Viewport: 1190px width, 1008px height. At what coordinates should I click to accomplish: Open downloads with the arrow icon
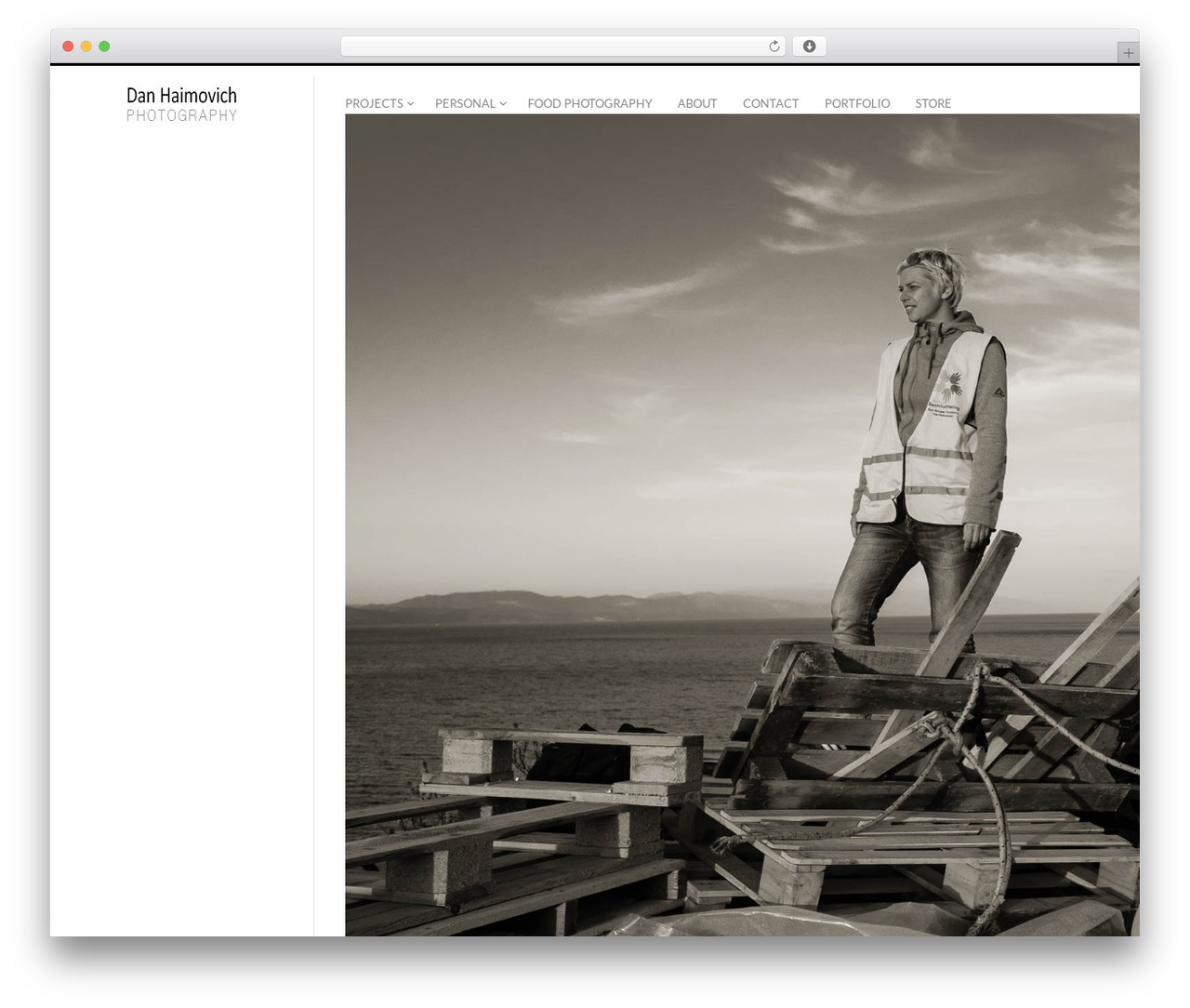(x=809, y=46)
